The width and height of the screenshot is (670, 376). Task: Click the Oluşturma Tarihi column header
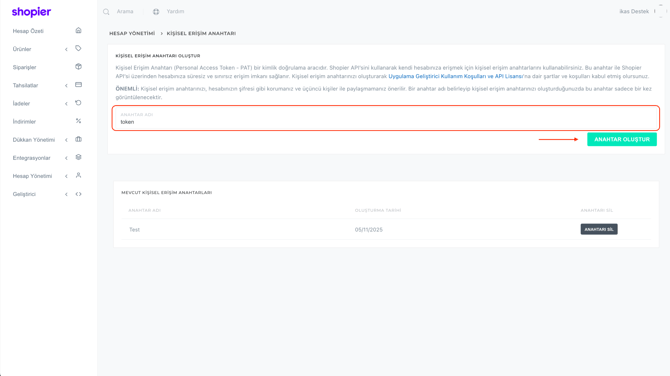[x=378, y=210]
